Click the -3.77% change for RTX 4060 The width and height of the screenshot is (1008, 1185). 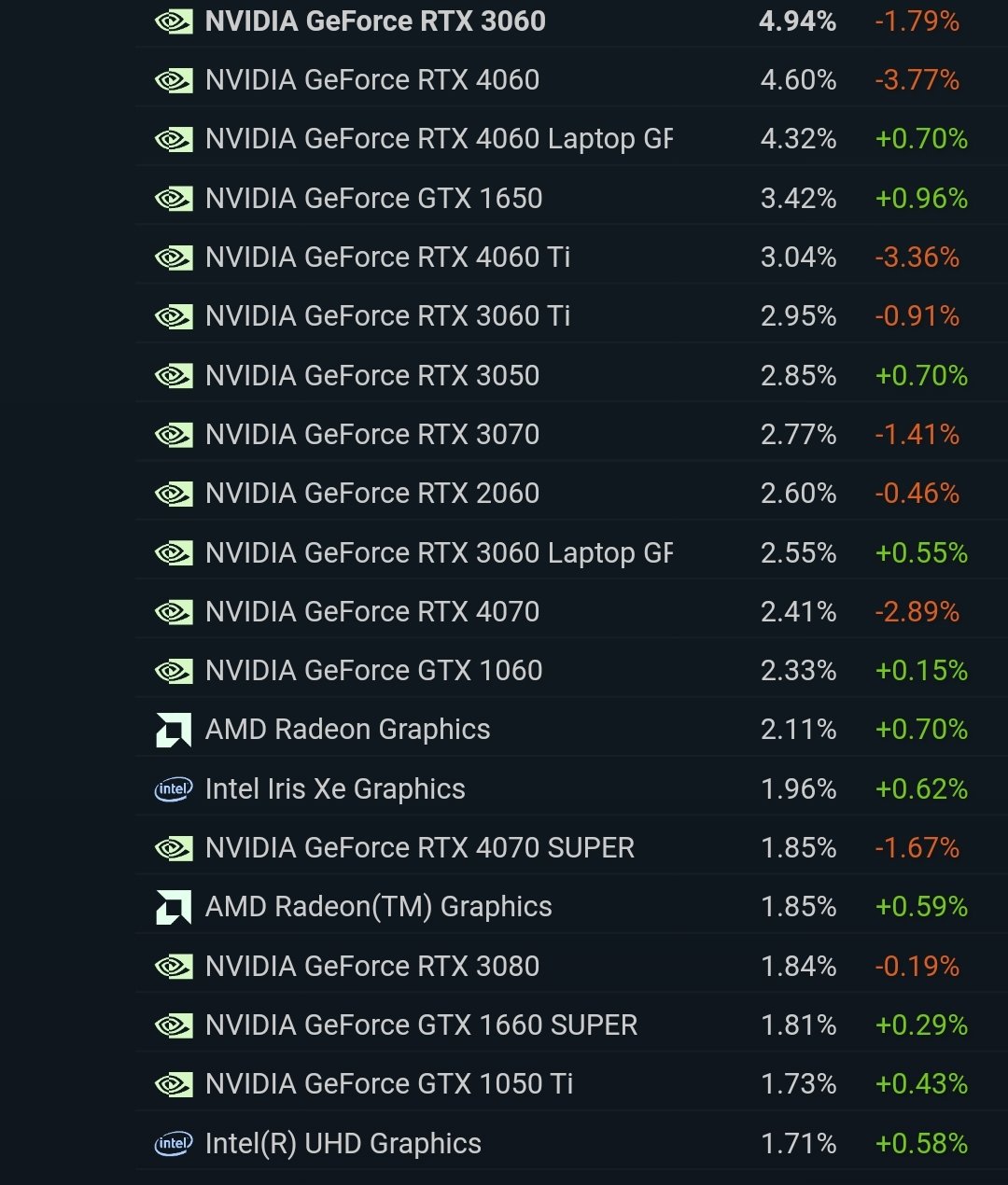[917, 80]
